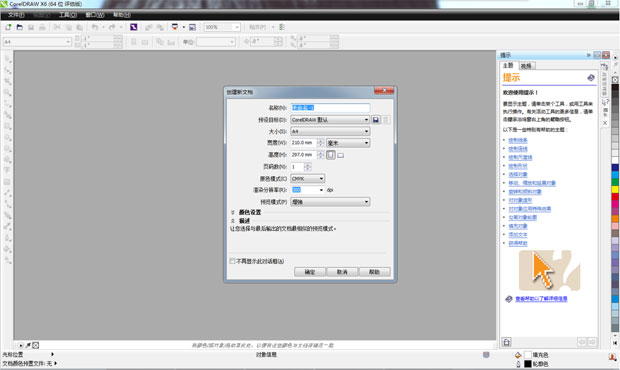Click the fill bucket icon in status bar
Image resolution: width=620 pixels, height=370 pixels.
click(518, 355)
